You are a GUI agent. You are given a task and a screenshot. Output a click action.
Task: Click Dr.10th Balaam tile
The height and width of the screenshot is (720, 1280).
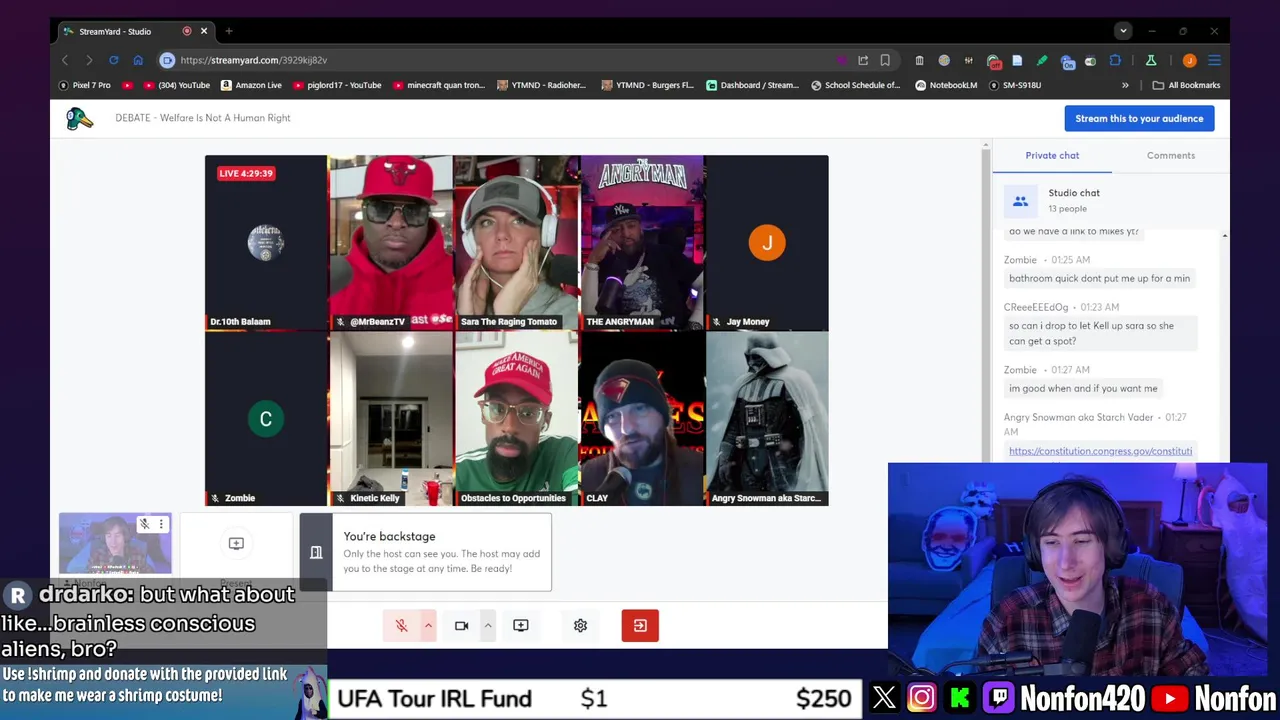(x=266, y=242)
